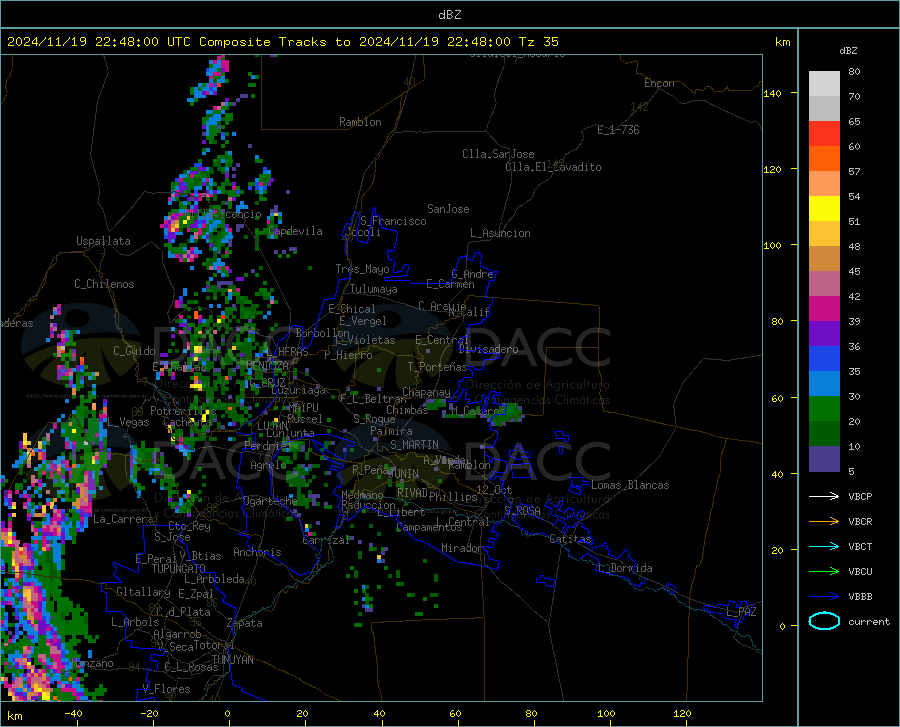Click the 'E_1-736' map label

pos(618,130)
